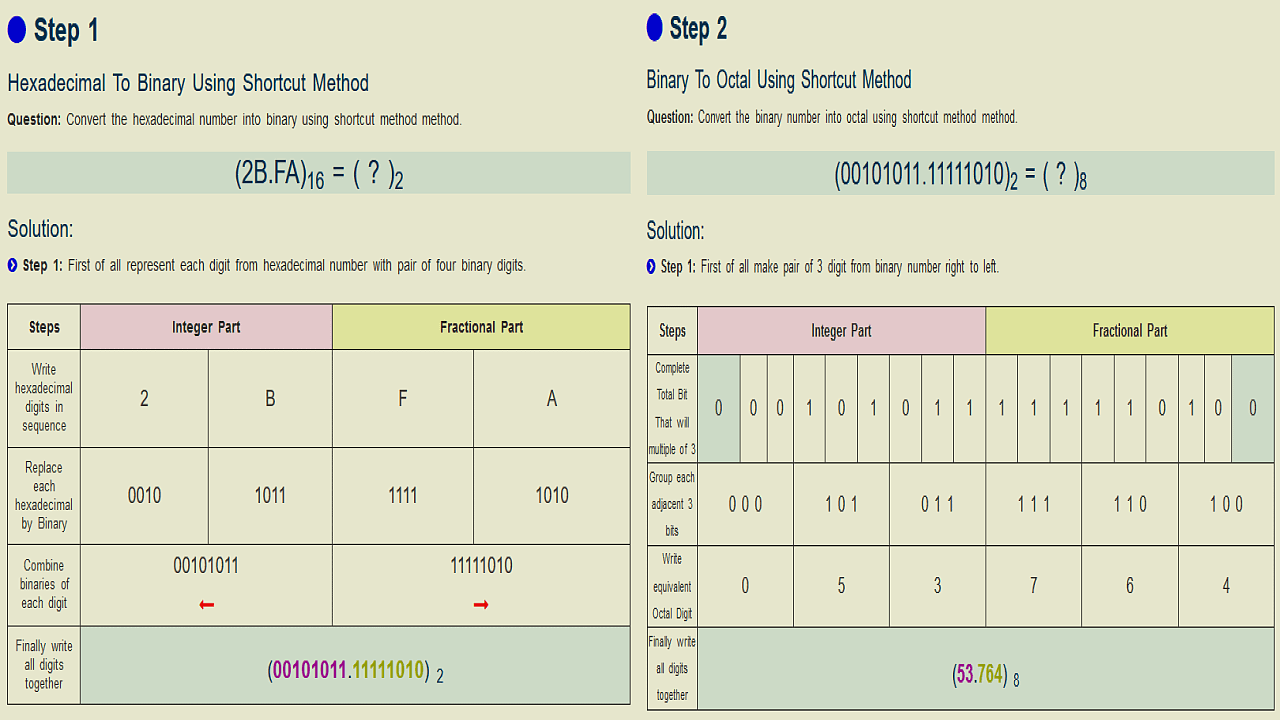Click 'Fractional Part' header in octal table
The height and width of the screenshot is (720, 1280).
click(x=1130, y=331)
